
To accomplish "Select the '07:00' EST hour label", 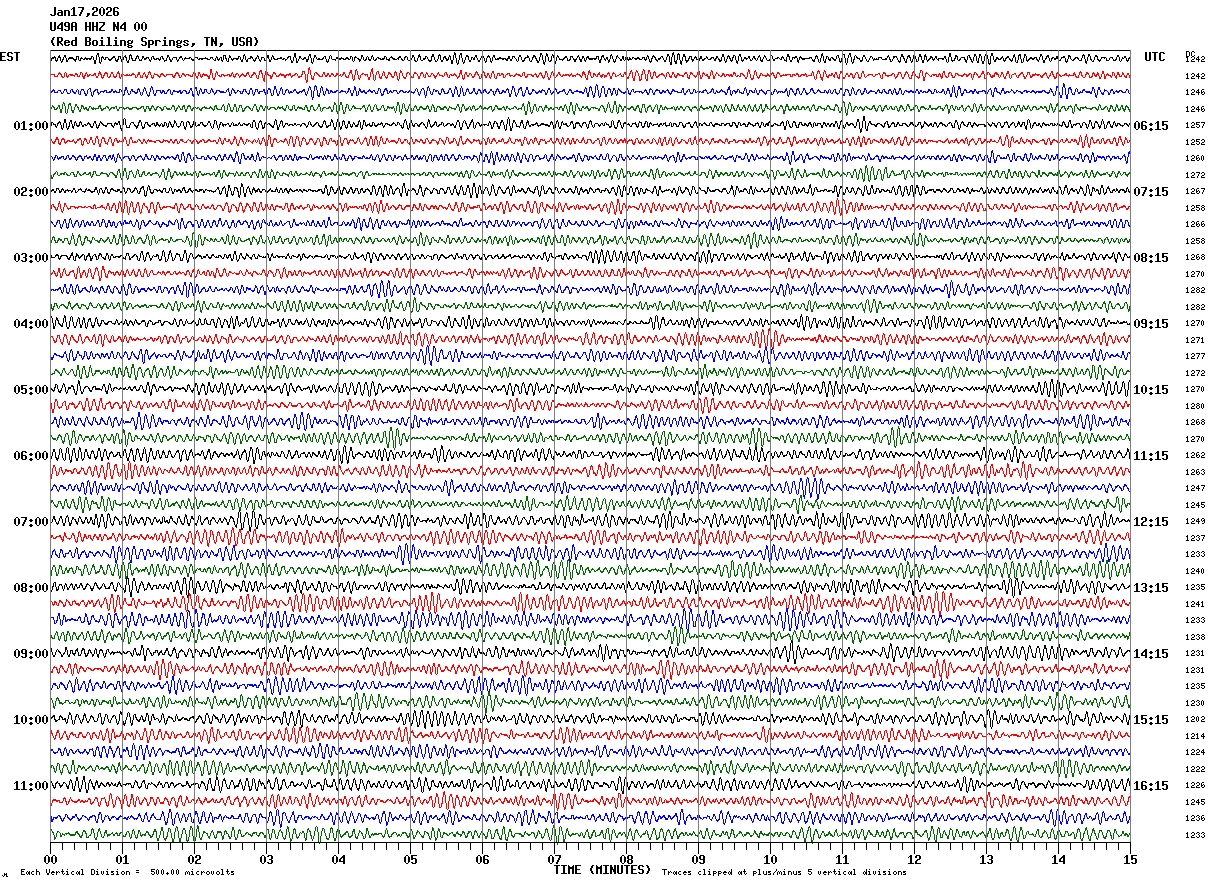I will [x=31, y=522].
